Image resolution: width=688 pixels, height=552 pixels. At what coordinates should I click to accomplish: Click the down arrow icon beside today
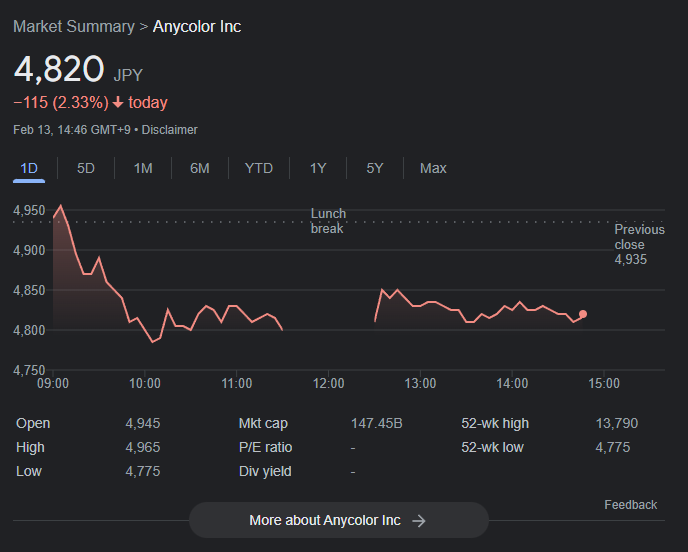118,103
